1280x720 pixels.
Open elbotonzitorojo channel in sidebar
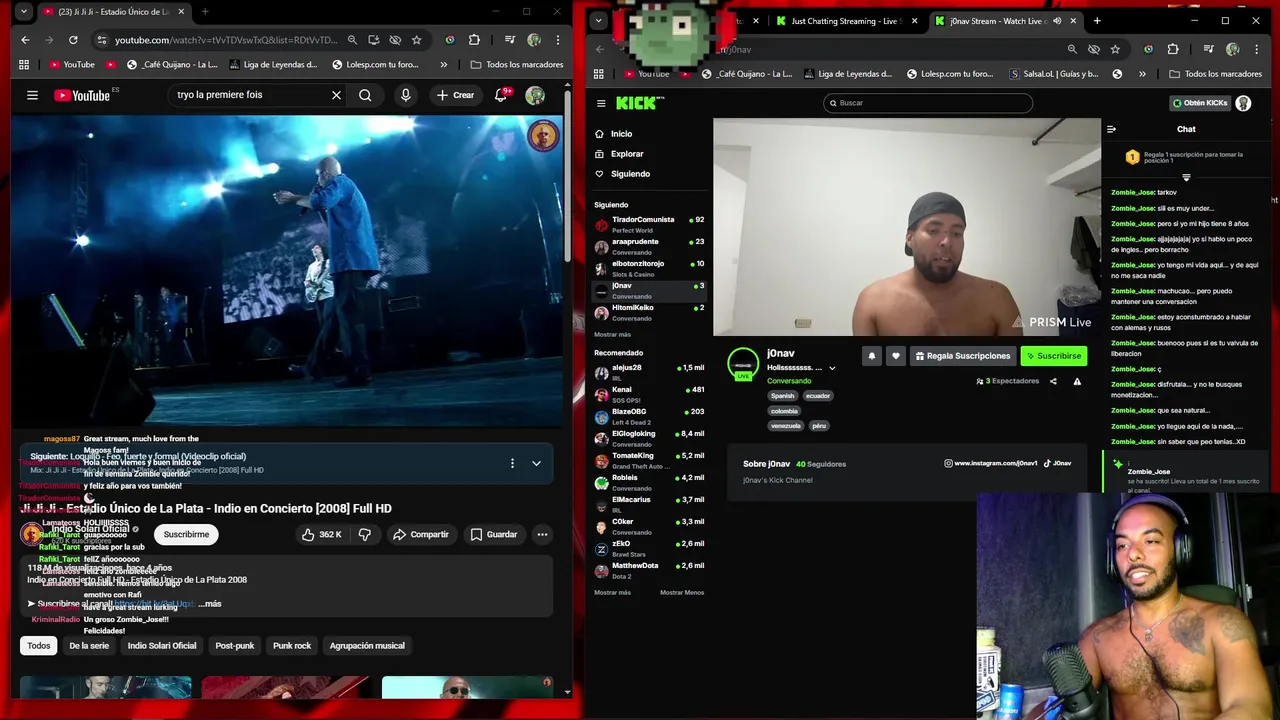[649, 268]
